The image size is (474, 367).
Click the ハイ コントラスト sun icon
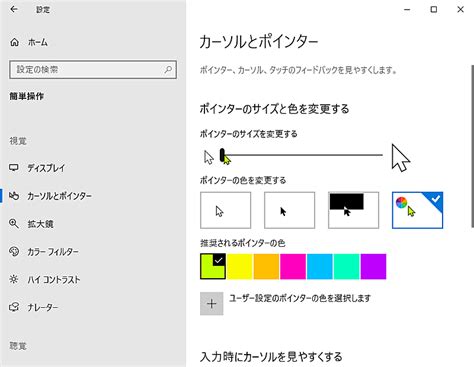14,279
